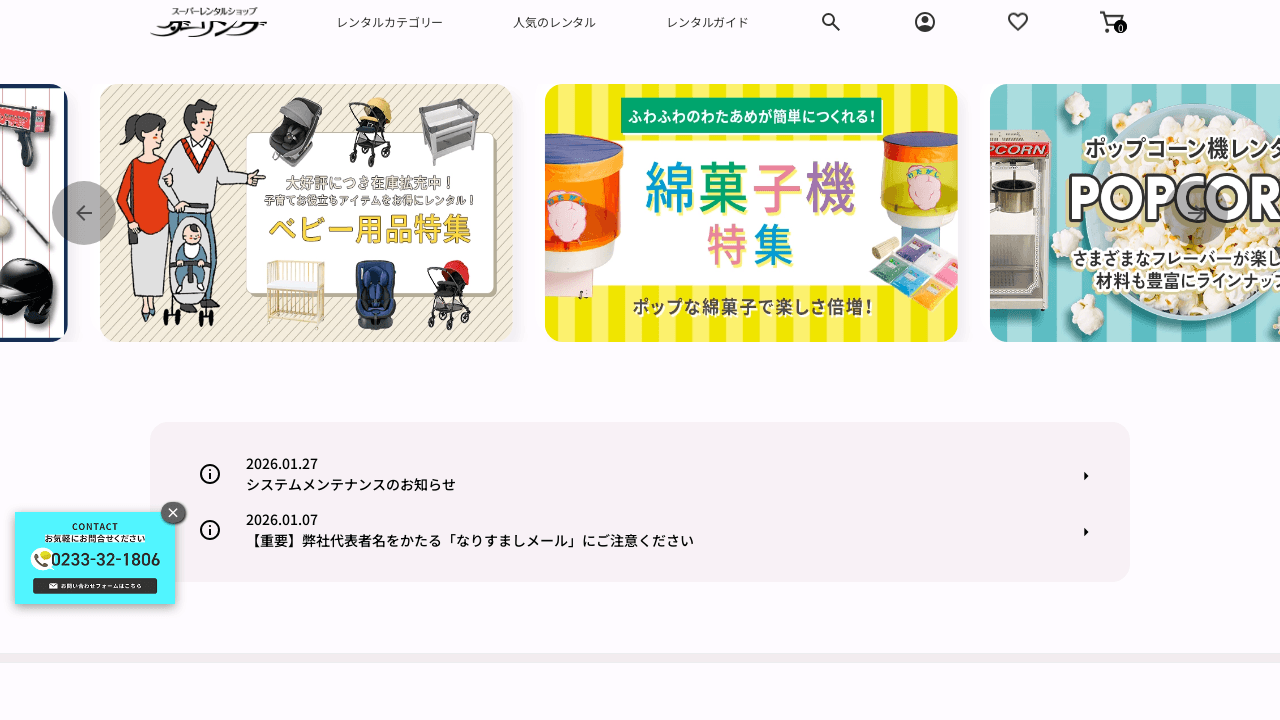Click the info icon beside the phishing email warning
Image resolution: width=1280 pixels, height=720 pixels.
pos(210,530)
